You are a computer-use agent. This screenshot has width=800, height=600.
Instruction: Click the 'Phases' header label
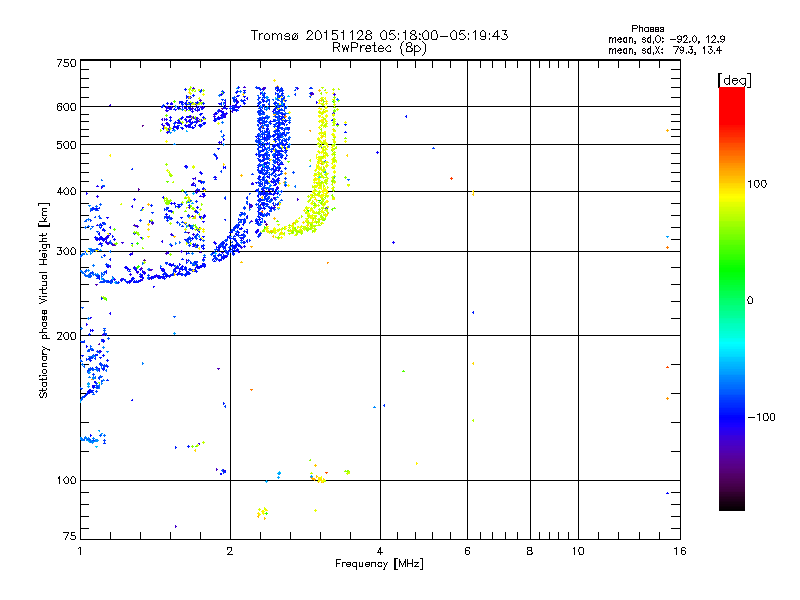[647, 29]
